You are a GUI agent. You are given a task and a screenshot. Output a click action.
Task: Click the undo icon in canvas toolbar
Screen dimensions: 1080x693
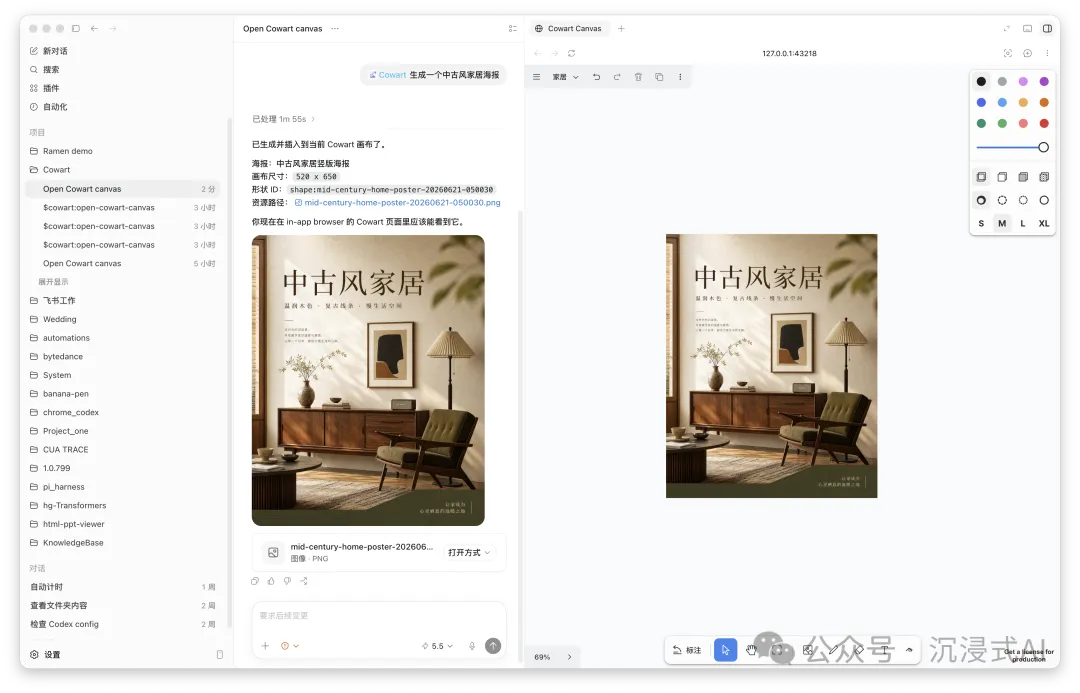pyautogui.click(x=596, y=77)
